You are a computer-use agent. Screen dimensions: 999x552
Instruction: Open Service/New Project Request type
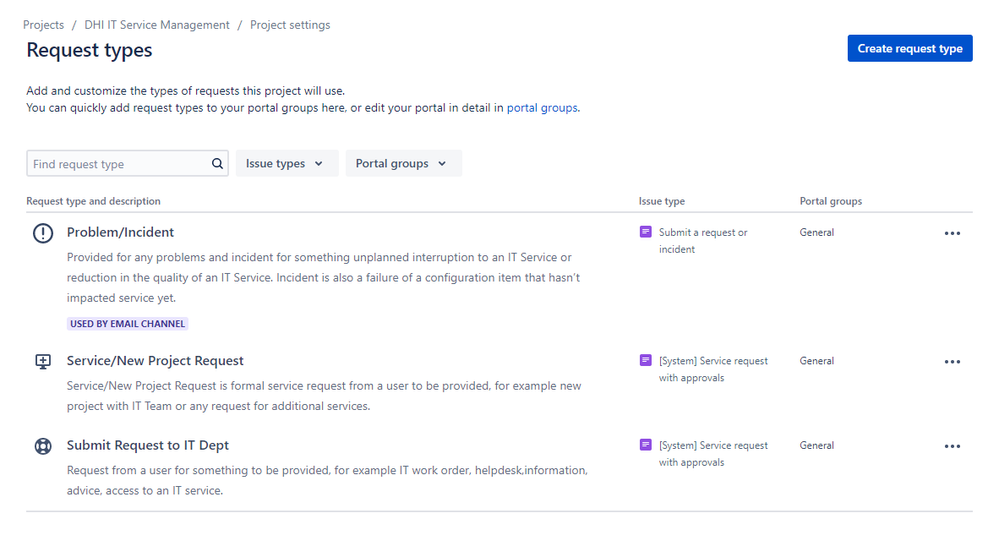click(155, 361)
